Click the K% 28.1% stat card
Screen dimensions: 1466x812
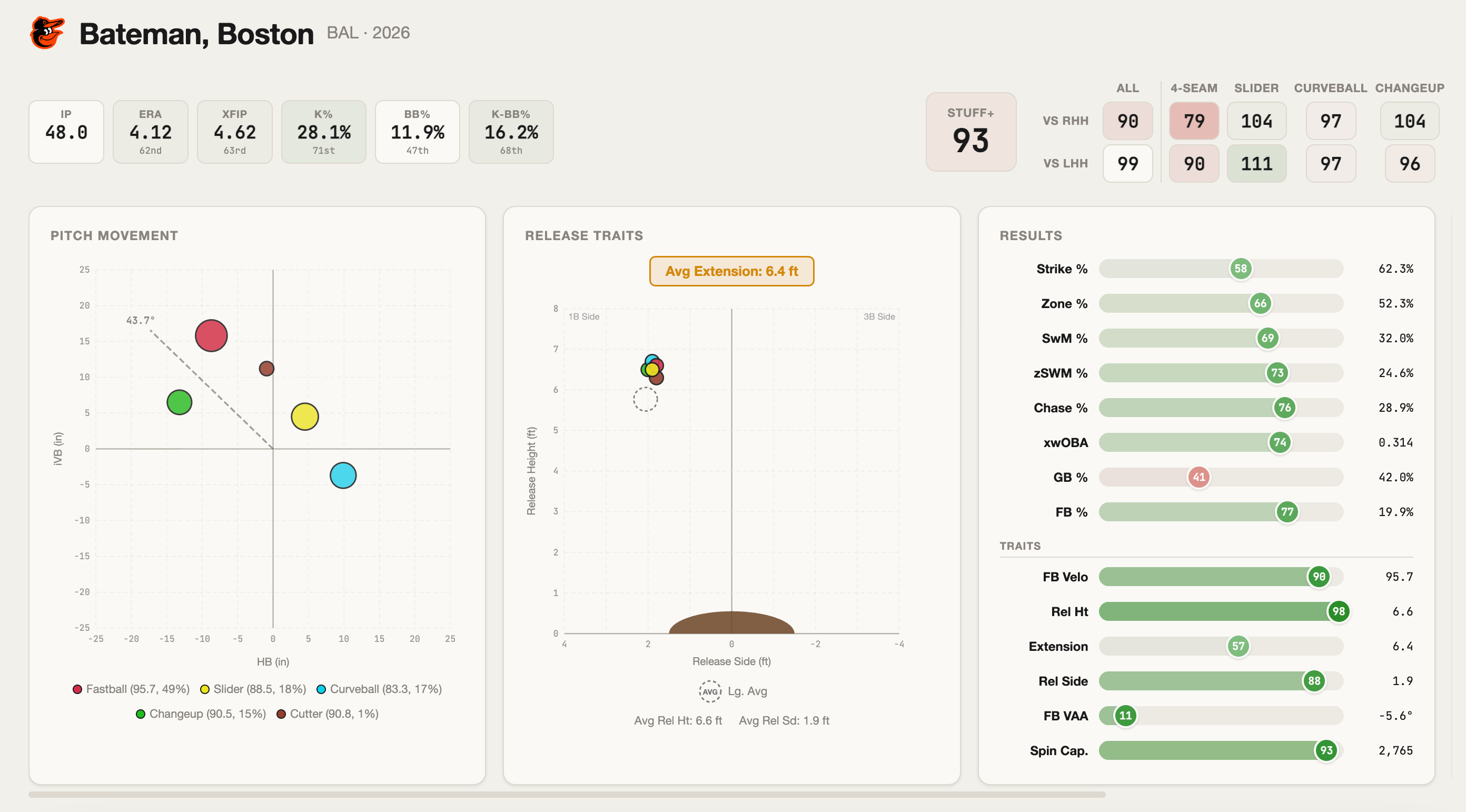pos(324,132)
